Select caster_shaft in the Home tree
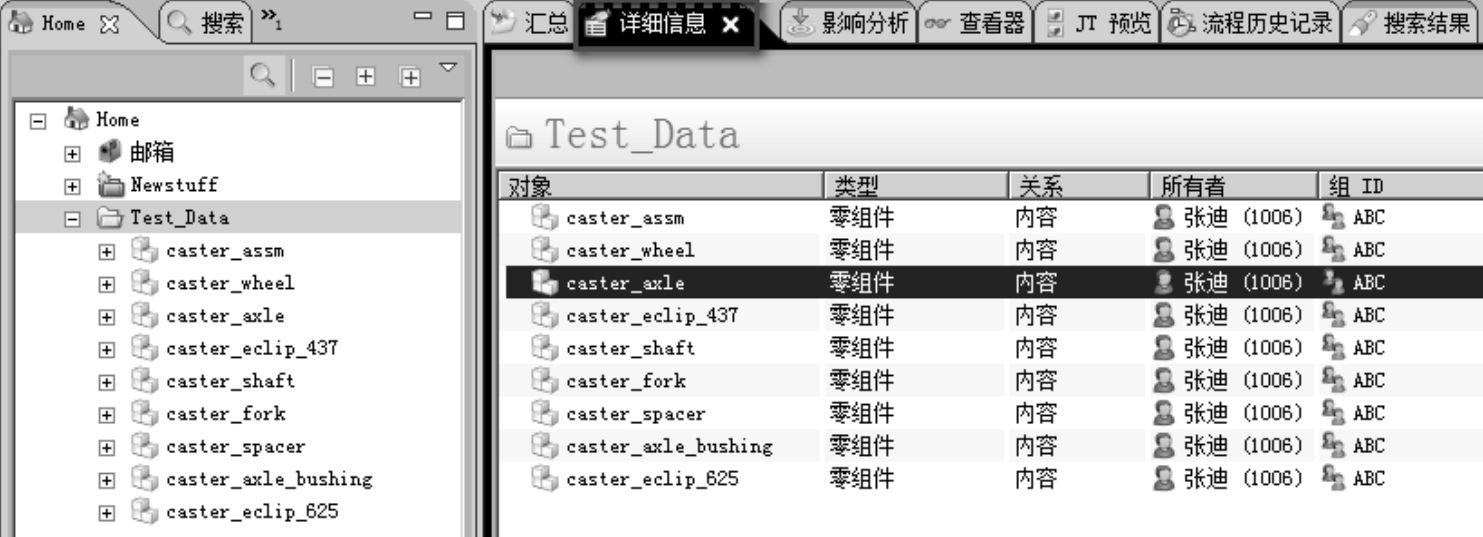 pos(230,381)
